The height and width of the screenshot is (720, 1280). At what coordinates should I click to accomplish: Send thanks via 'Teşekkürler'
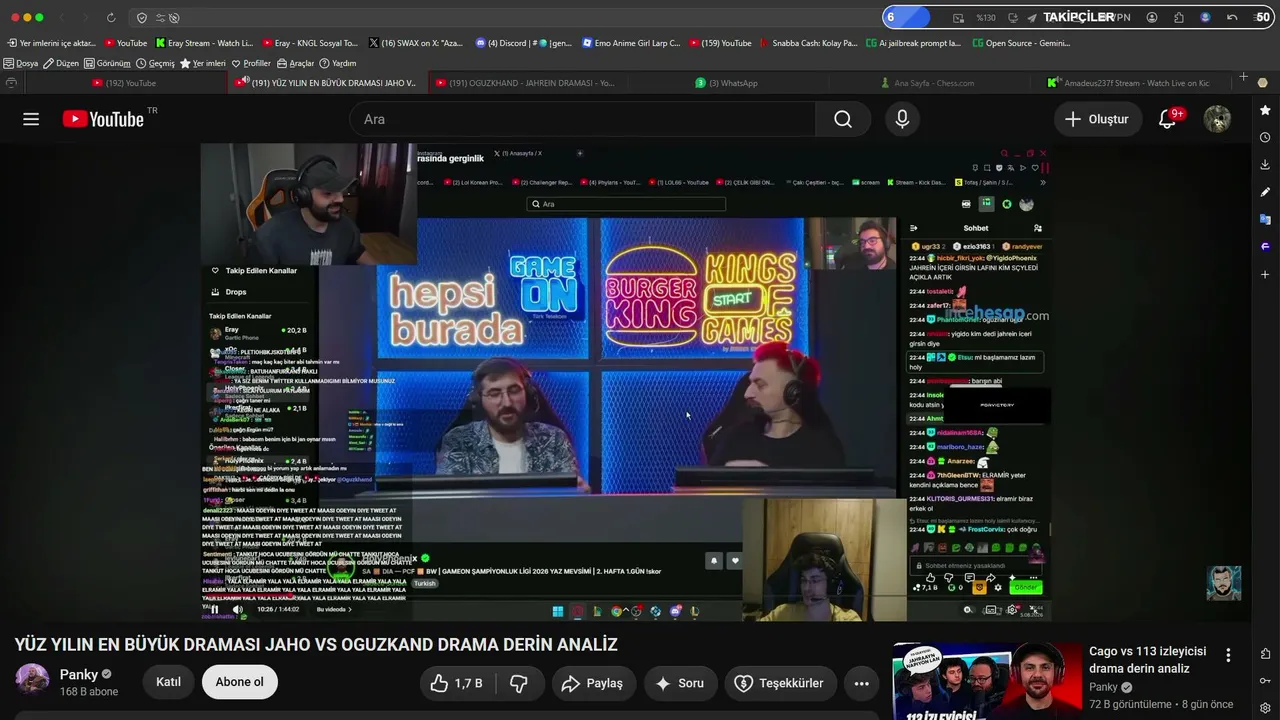coord(780,683)
